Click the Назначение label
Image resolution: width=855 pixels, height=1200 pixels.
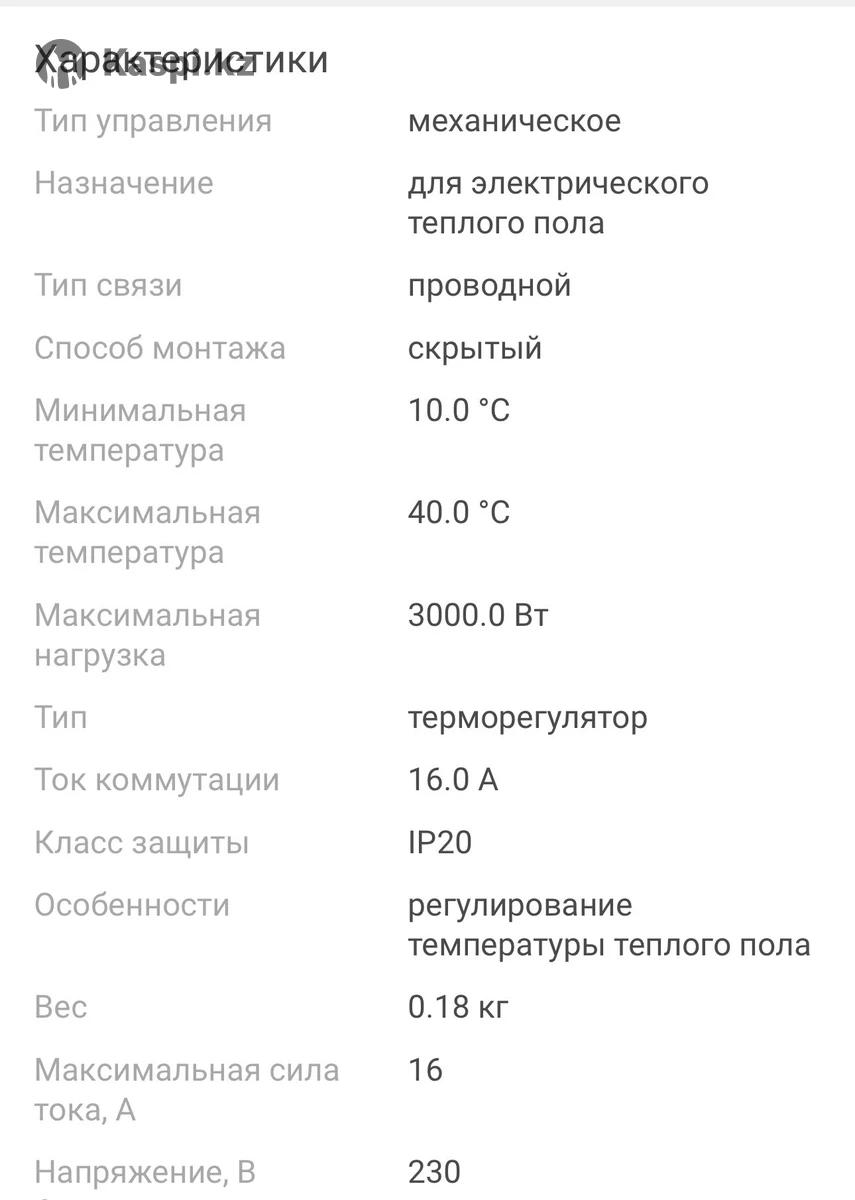click(x=124, y=183)
